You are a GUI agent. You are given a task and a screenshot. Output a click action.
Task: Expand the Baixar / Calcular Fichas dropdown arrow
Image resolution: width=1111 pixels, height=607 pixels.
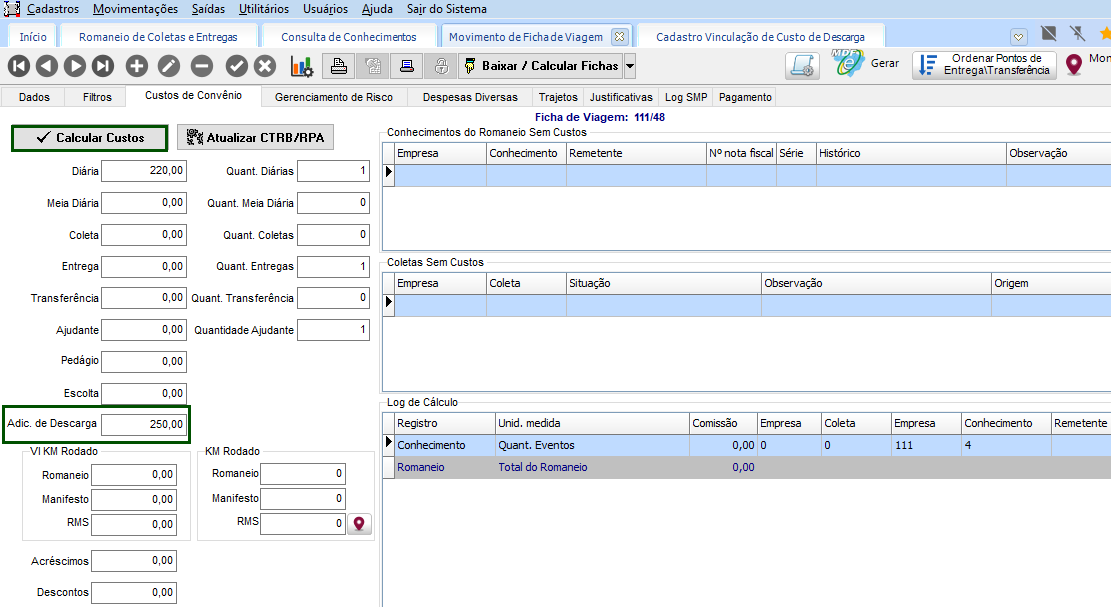(630, 66)
